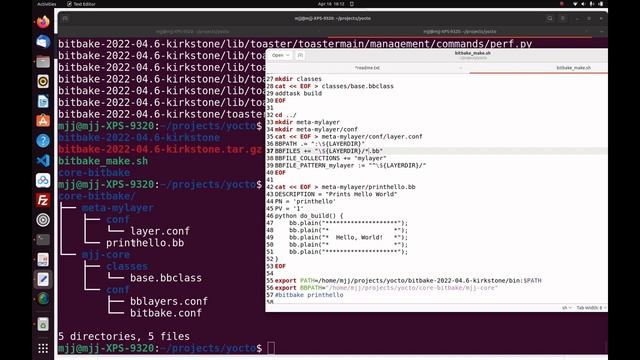Click '5 directories, 5 files' text

tap(124, 336)
